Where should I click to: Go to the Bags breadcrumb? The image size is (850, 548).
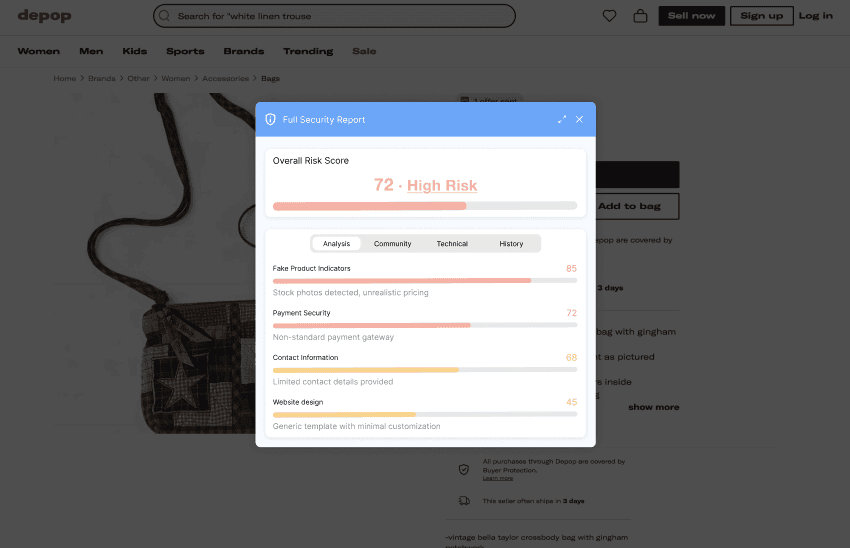click(271, 79)
